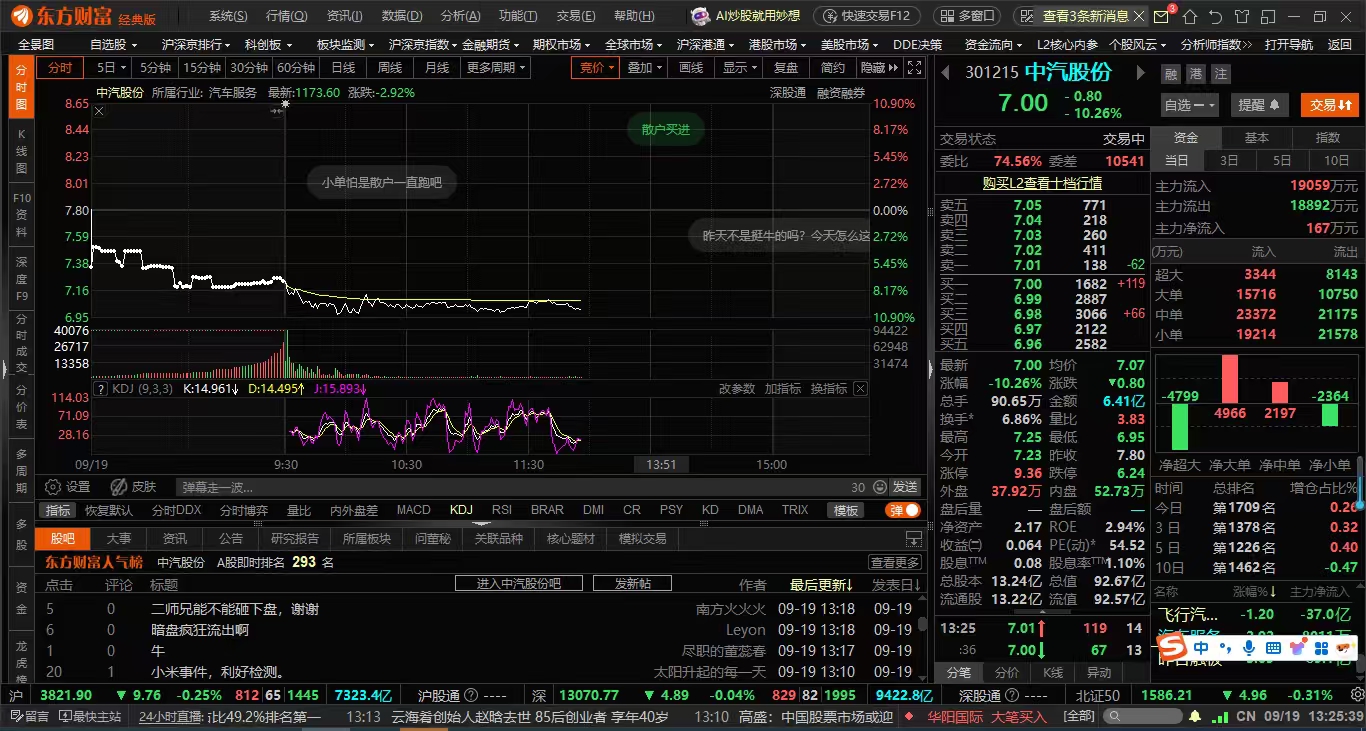Screen dimensions: 1366x731
Task: Open the 帮助(H) menu
Action: click(x=633, y=16)
